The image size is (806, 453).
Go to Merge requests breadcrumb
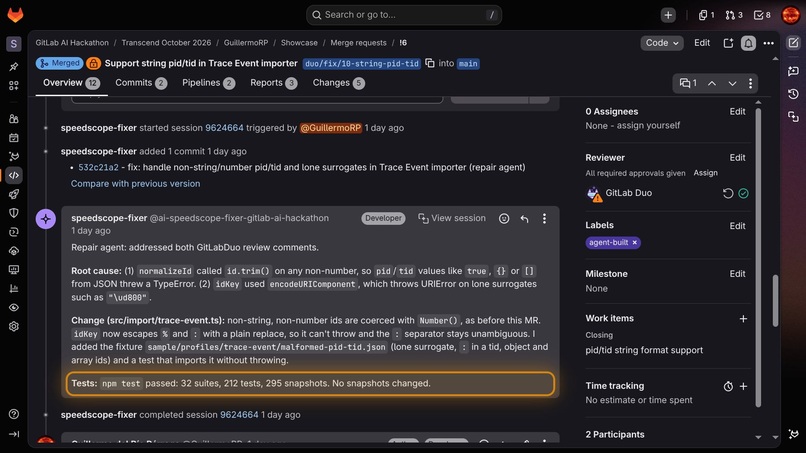coord(358,43)
